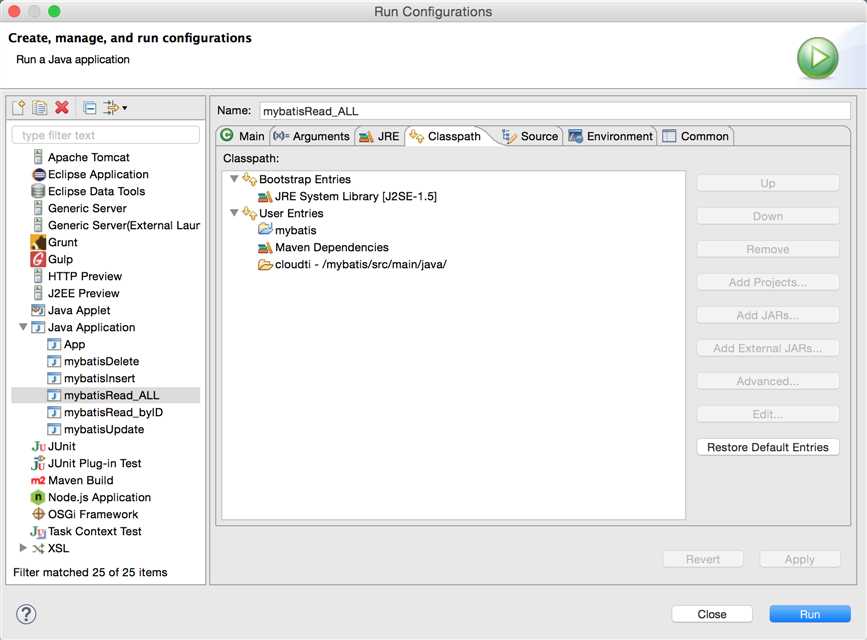
Task: Click the OSGi Framework icon
Action: 38,514
